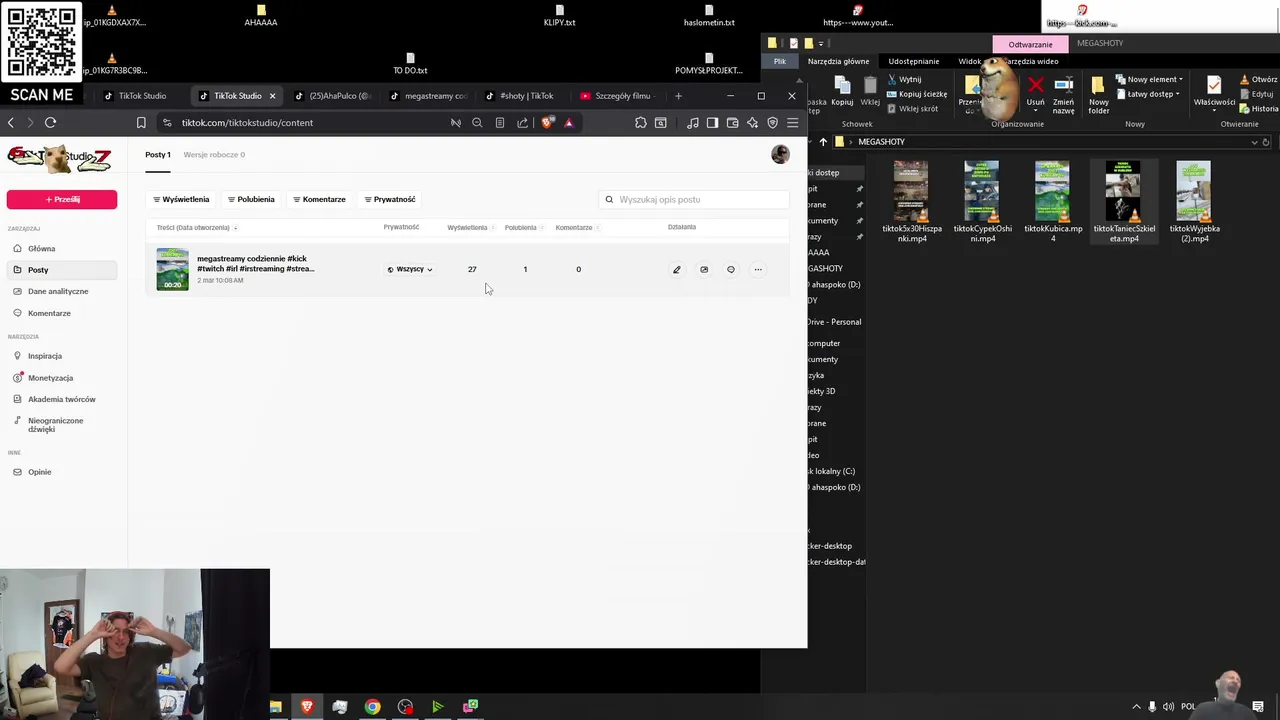Open the Prywatność filter dropdown
This screenshot has height=720, width=1280.
coord(390,199)
